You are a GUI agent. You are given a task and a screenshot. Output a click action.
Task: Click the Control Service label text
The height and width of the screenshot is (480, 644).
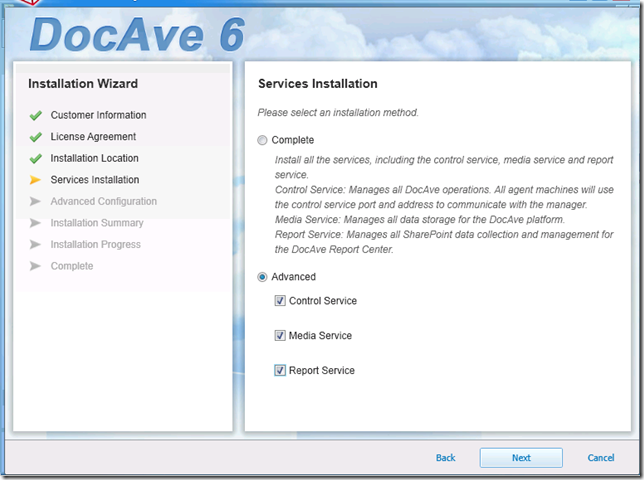323,301
